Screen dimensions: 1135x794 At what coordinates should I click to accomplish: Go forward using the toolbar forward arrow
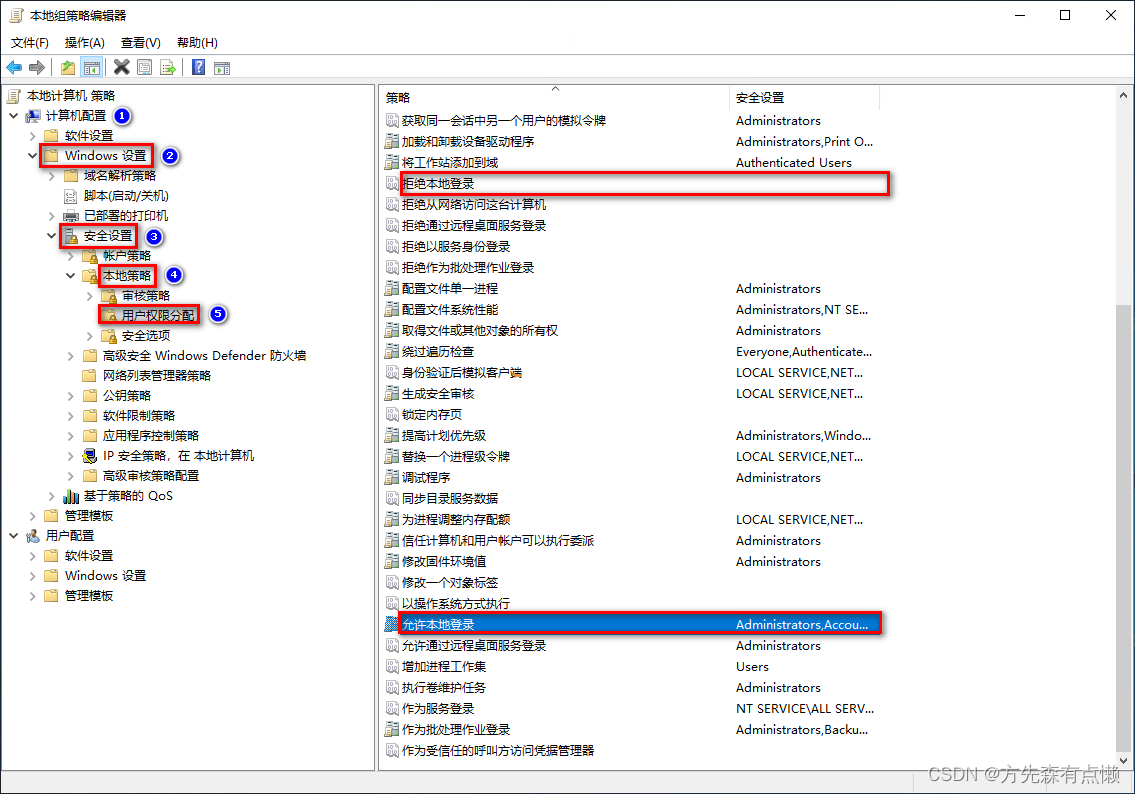37,68
